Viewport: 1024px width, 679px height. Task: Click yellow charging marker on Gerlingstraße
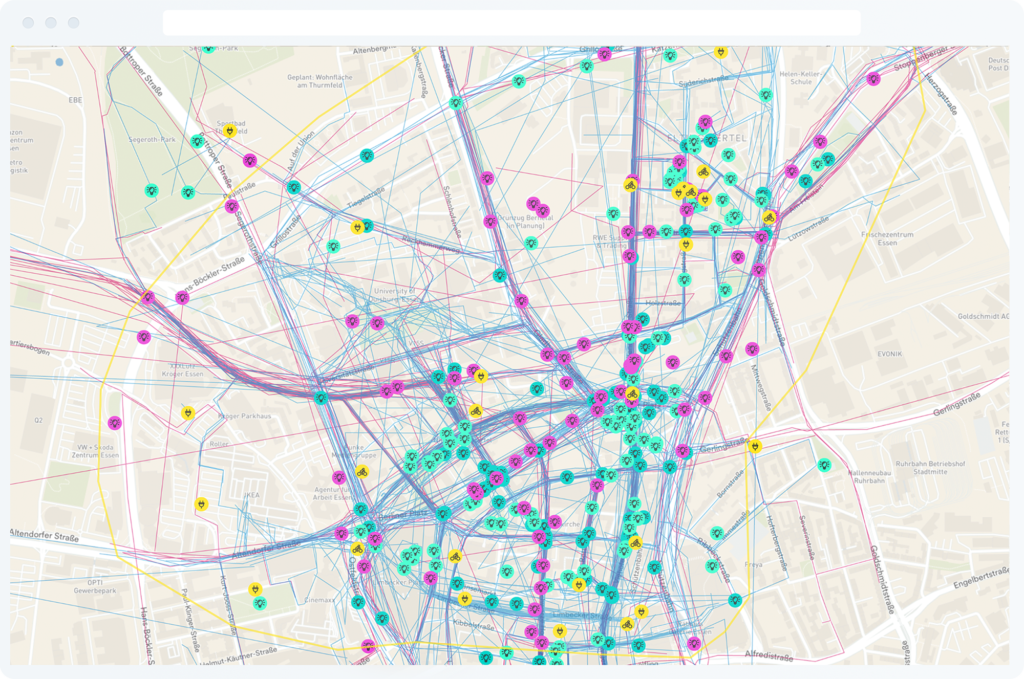[x=755, y=446]
